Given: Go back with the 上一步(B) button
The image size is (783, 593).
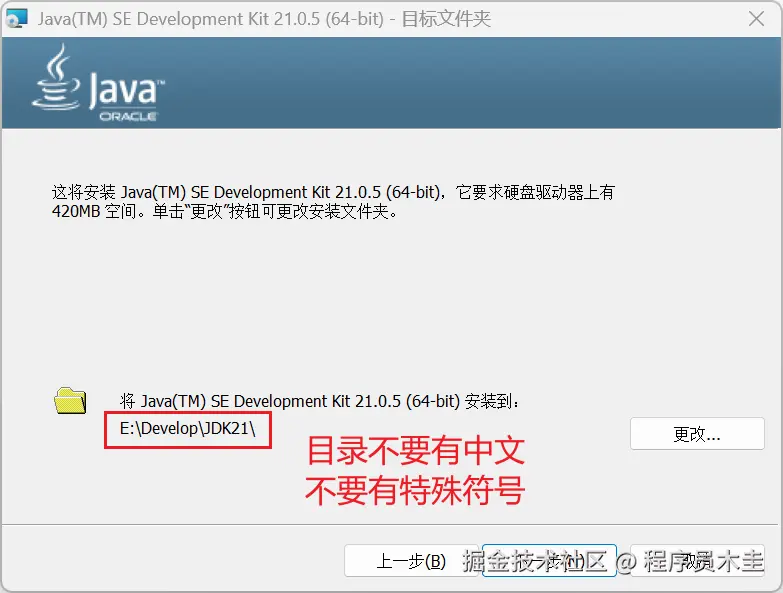Looking at the screenshot, I should pos(411,561).
